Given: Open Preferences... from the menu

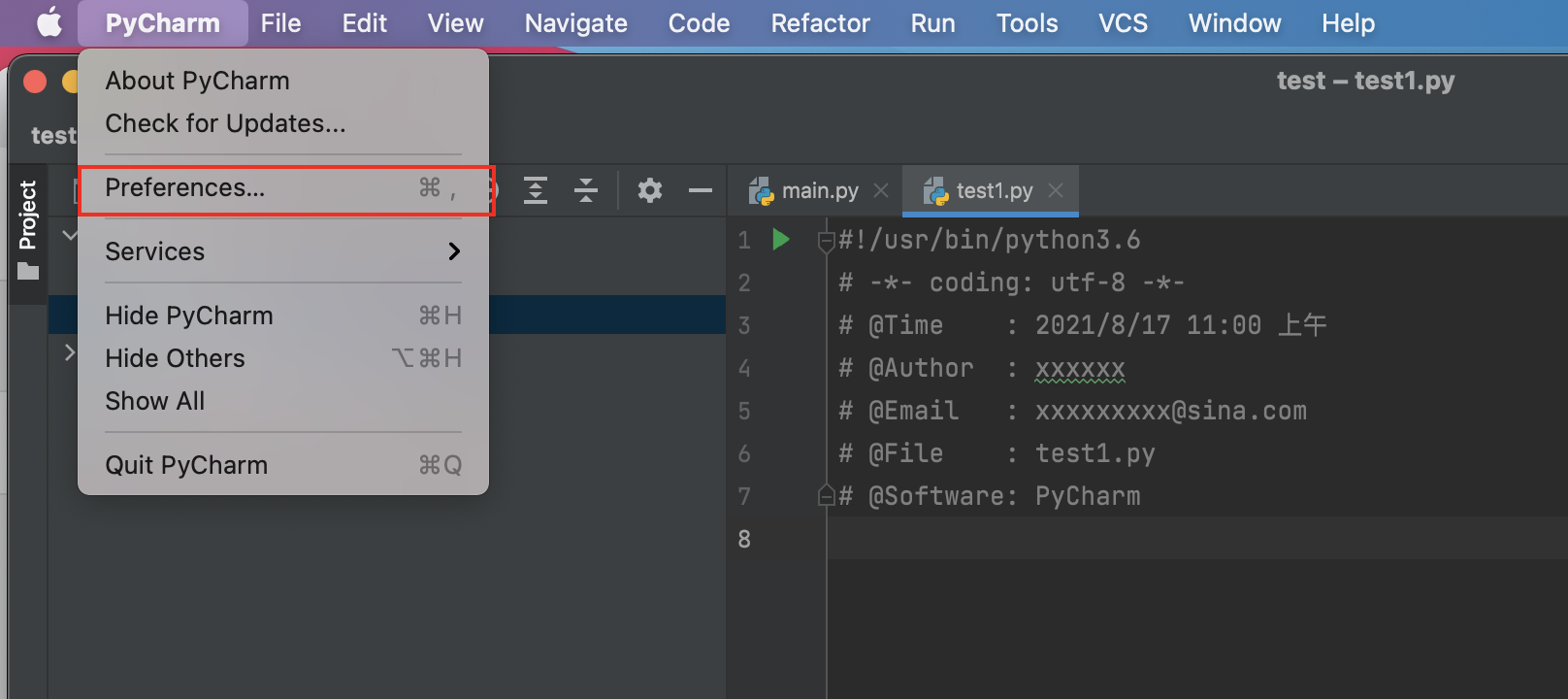Looking at the screenshot, I should point(283,187).
